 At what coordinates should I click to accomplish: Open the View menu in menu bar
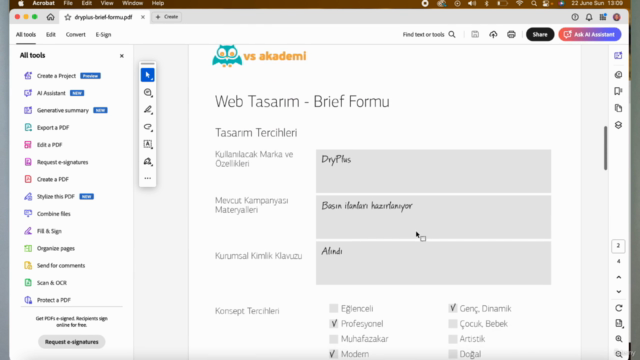(x=107, y=3)
